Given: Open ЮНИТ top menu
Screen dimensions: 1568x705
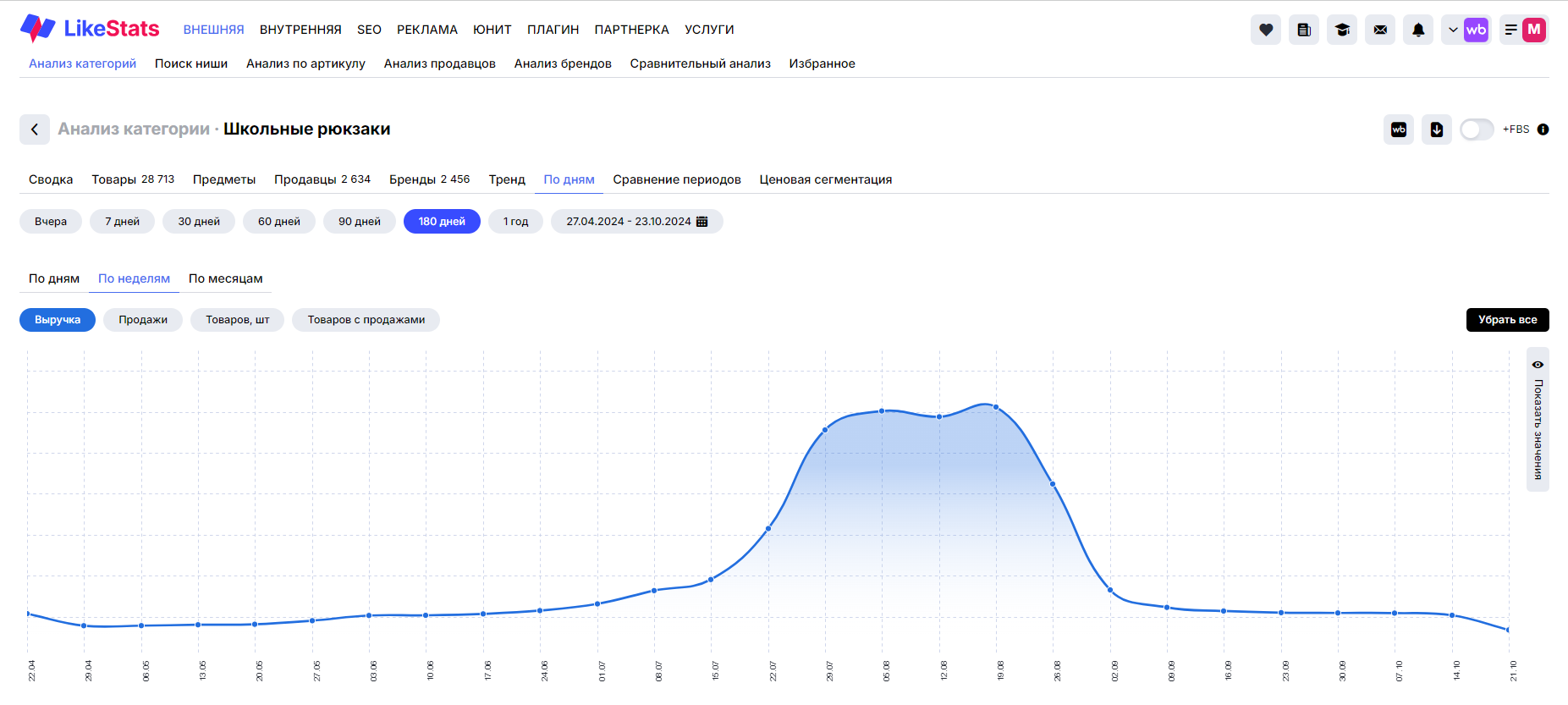Looking at the screenshot, I should tap(492, 30).
